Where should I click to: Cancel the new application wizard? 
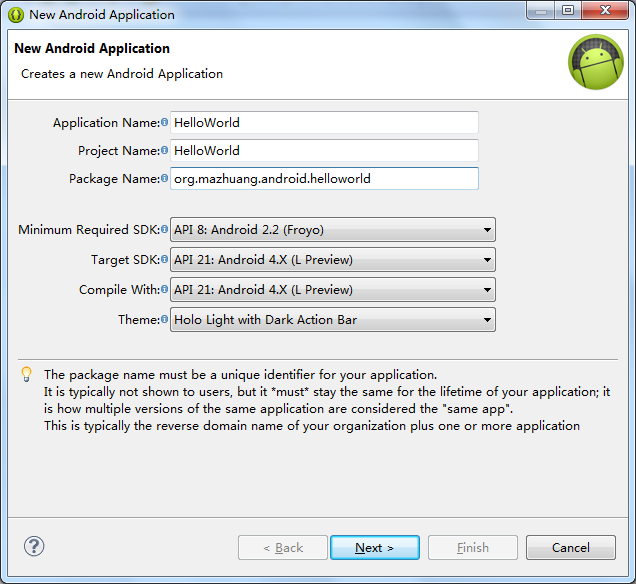571,547
